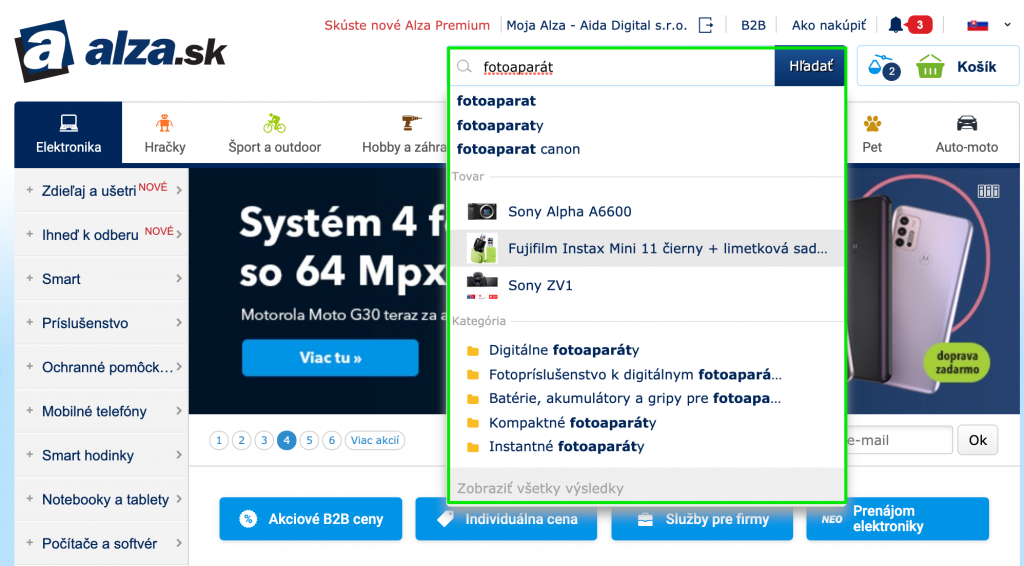Open Ako nakúpiť link
The width and height of the screenshot is (1024, 566).
click(x=829, y=25)
